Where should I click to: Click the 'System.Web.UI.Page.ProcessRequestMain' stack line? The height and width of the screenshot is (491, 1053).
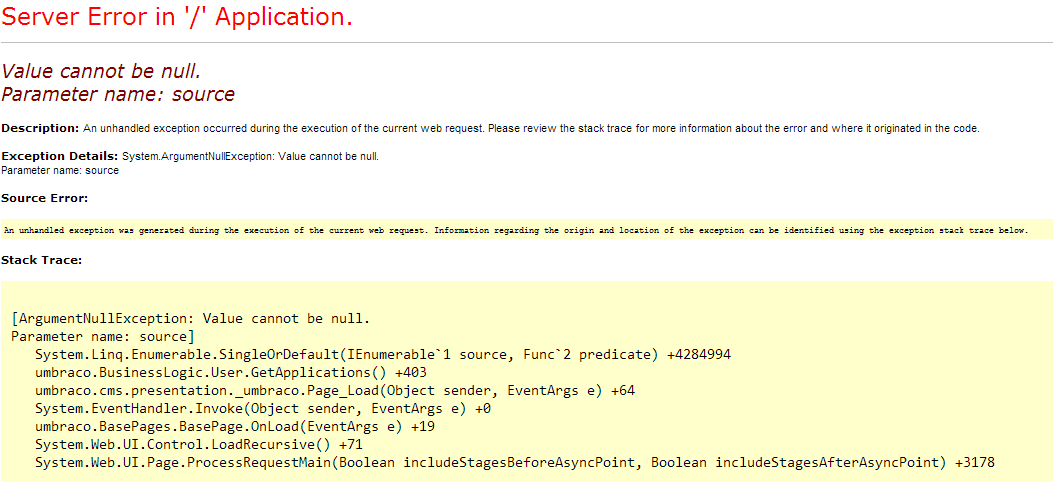click(515, 463)
